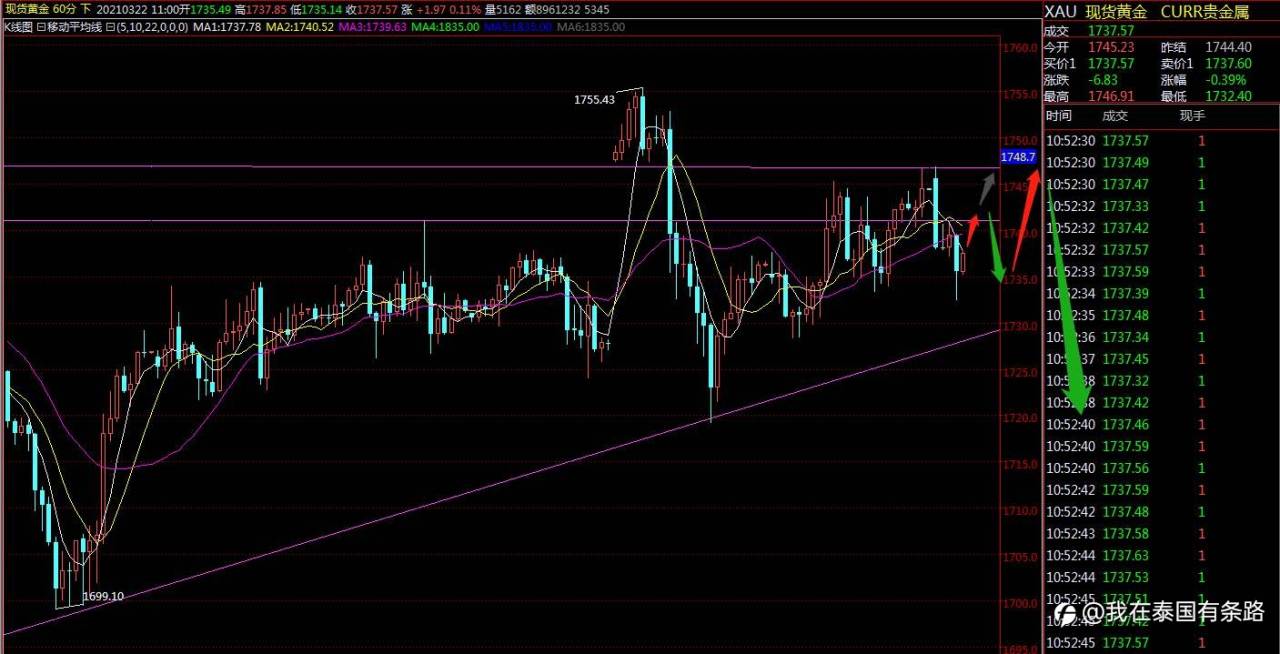Click the green MA4:1835.00 legend value

[x=445, y=26]
